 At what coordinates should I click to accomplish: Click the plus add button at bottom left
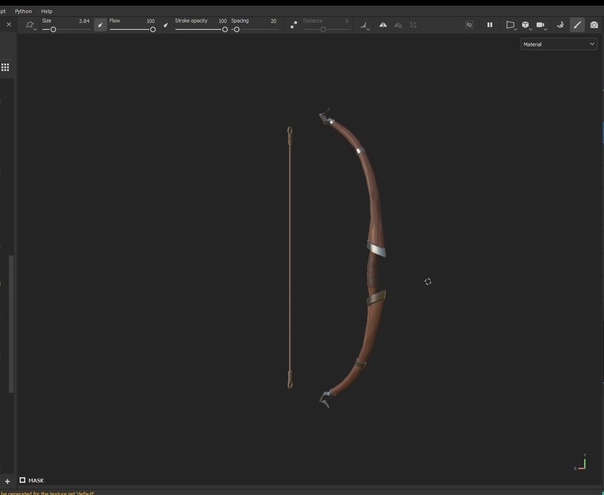coord(7,481)
